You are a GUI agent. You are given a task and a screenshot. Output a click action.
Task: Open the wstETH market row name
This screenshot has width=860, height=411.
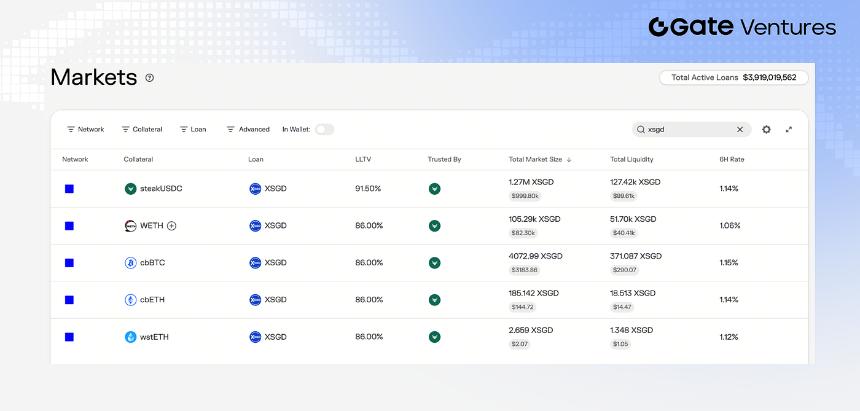[154, 337]
